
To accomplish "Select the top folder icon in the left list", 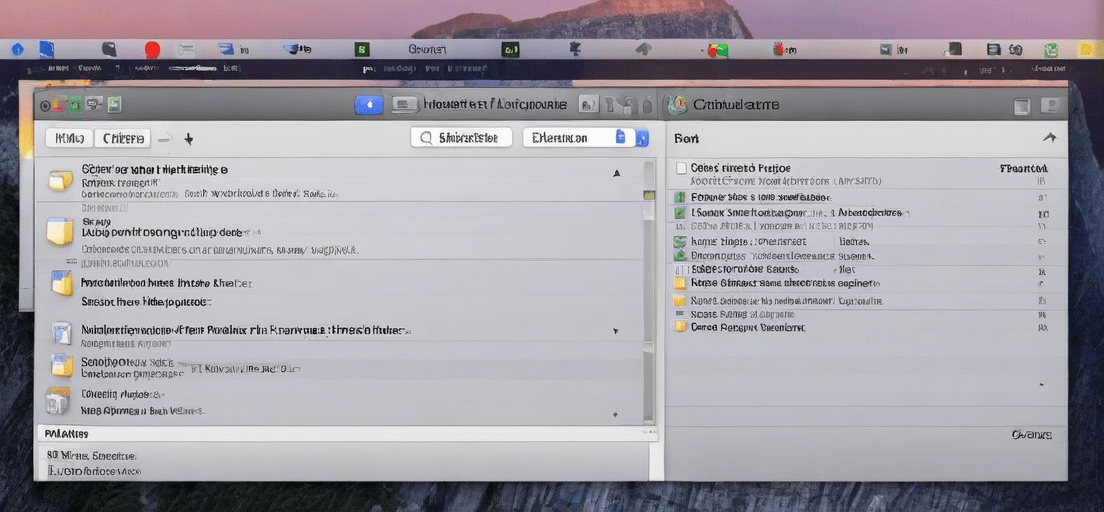I will point(61,180).
